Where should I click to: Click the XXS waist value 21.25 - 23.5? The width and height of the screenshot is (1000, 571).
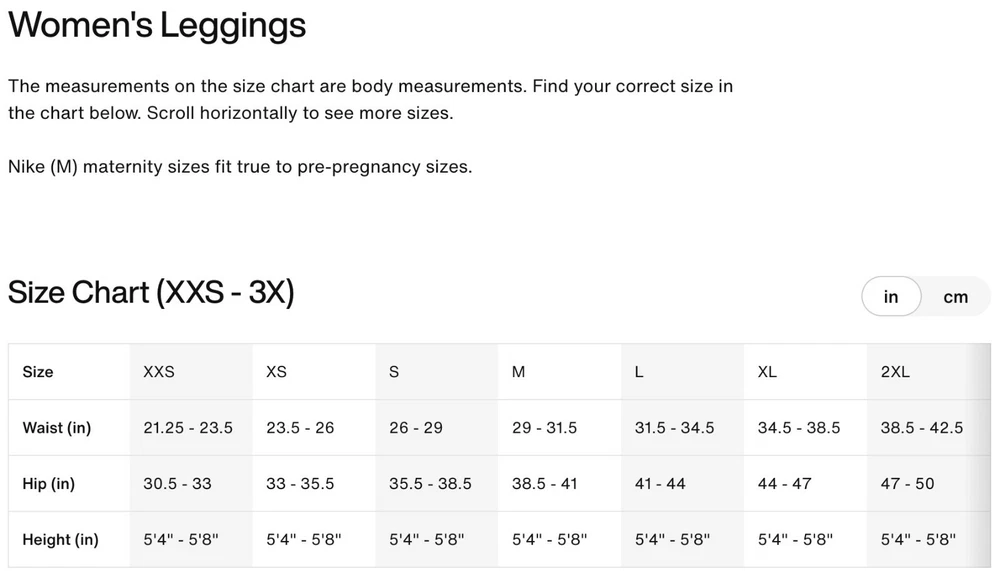(x=188, y=428)
